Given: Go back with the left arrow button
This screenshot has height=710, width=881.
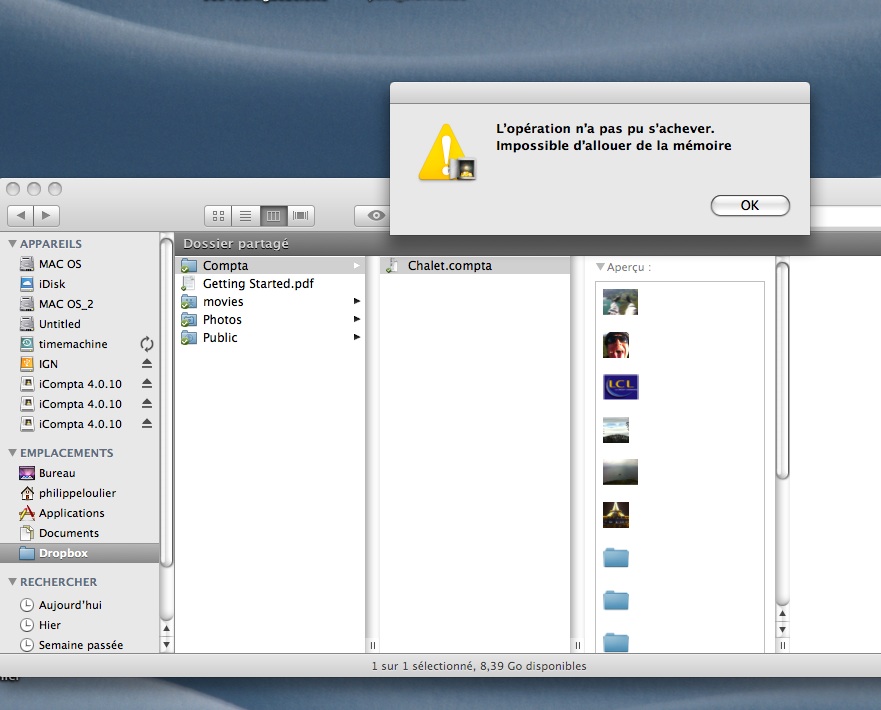Looking at the screenshot, I should [21, 216].
